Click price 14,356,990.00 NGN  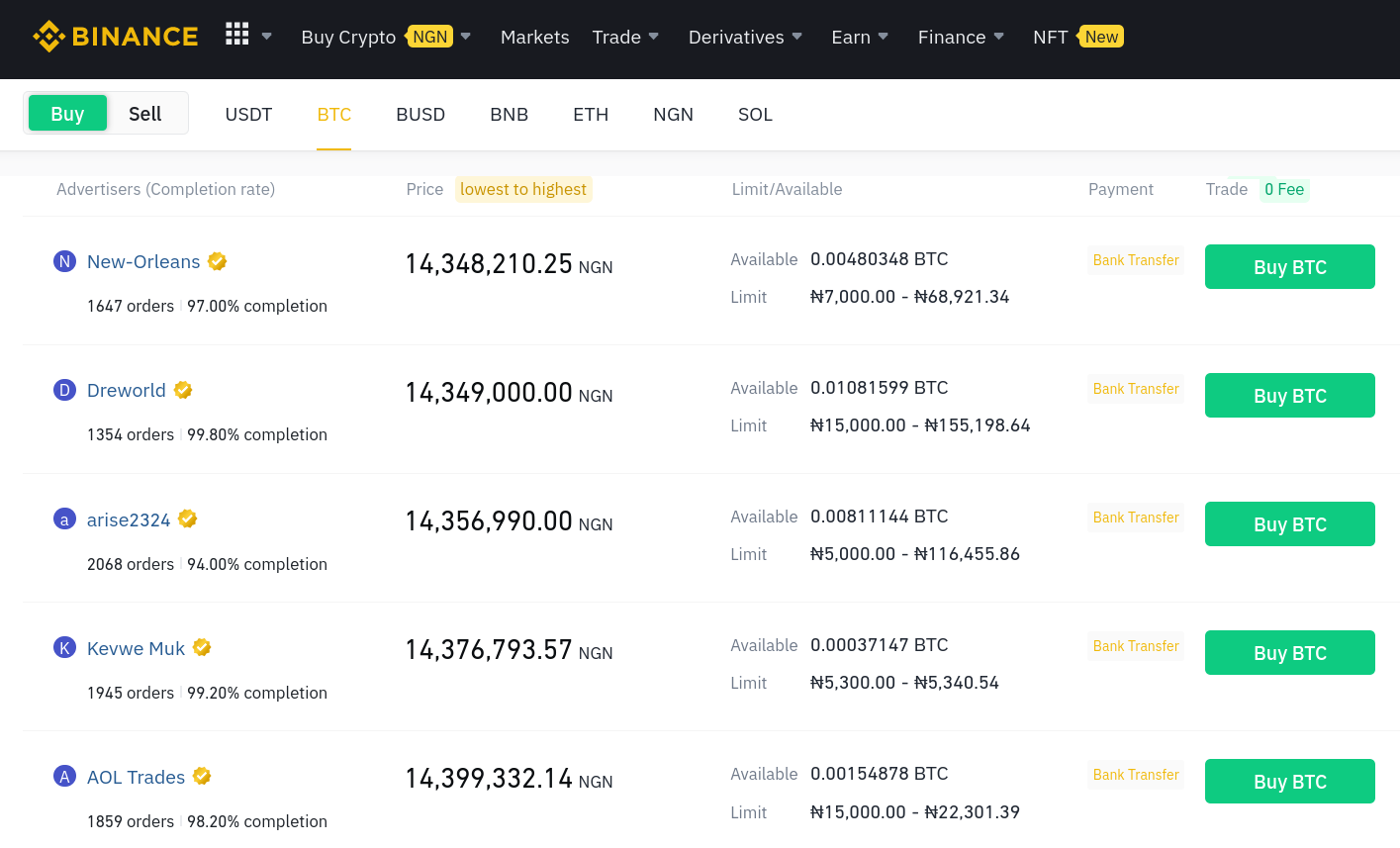[509, 521]
